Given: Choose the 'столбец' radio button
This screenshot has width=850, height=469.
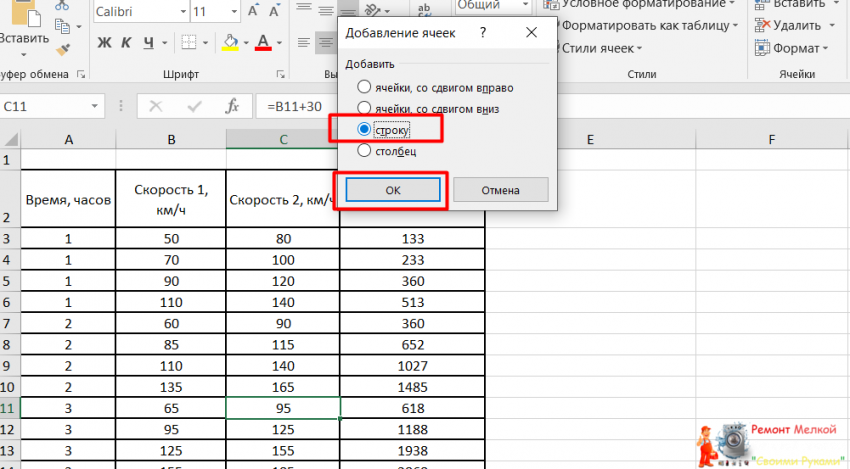Looking at the screenshot, I should pos(366,151).
